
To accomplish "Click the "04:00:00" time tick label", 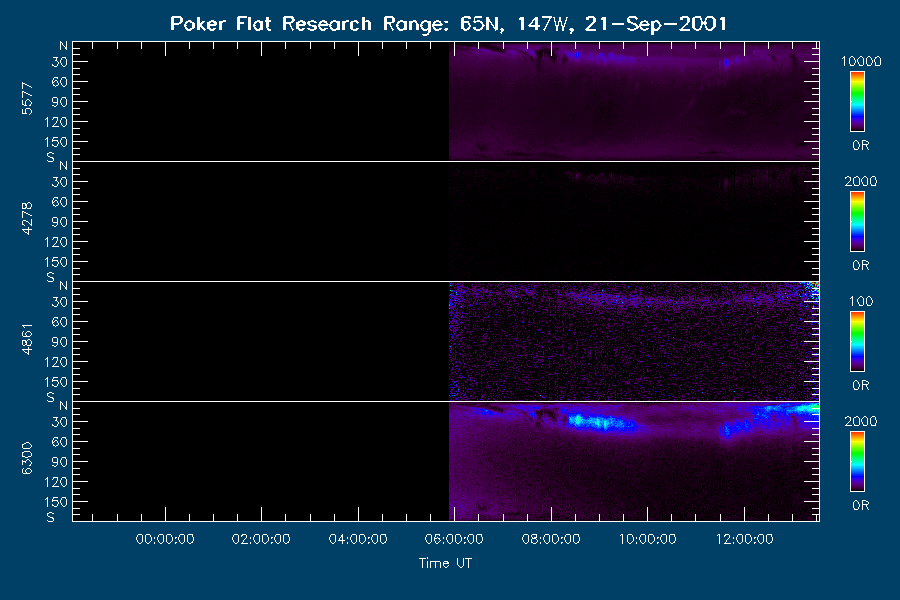I will pos(358,539).
